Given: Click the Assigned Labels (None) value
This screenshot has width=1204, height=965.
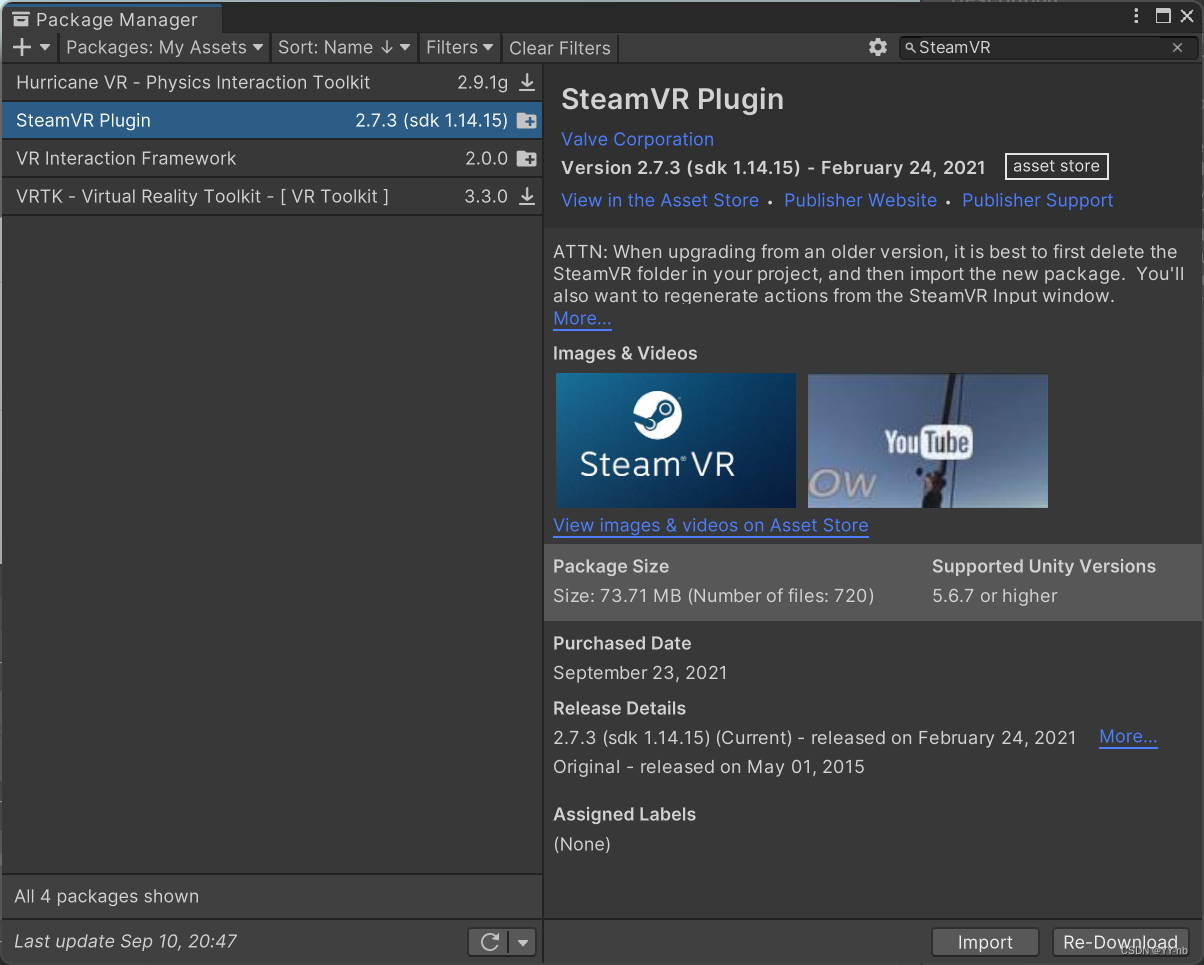Looking at the screenshot, I should click(582, 844).
